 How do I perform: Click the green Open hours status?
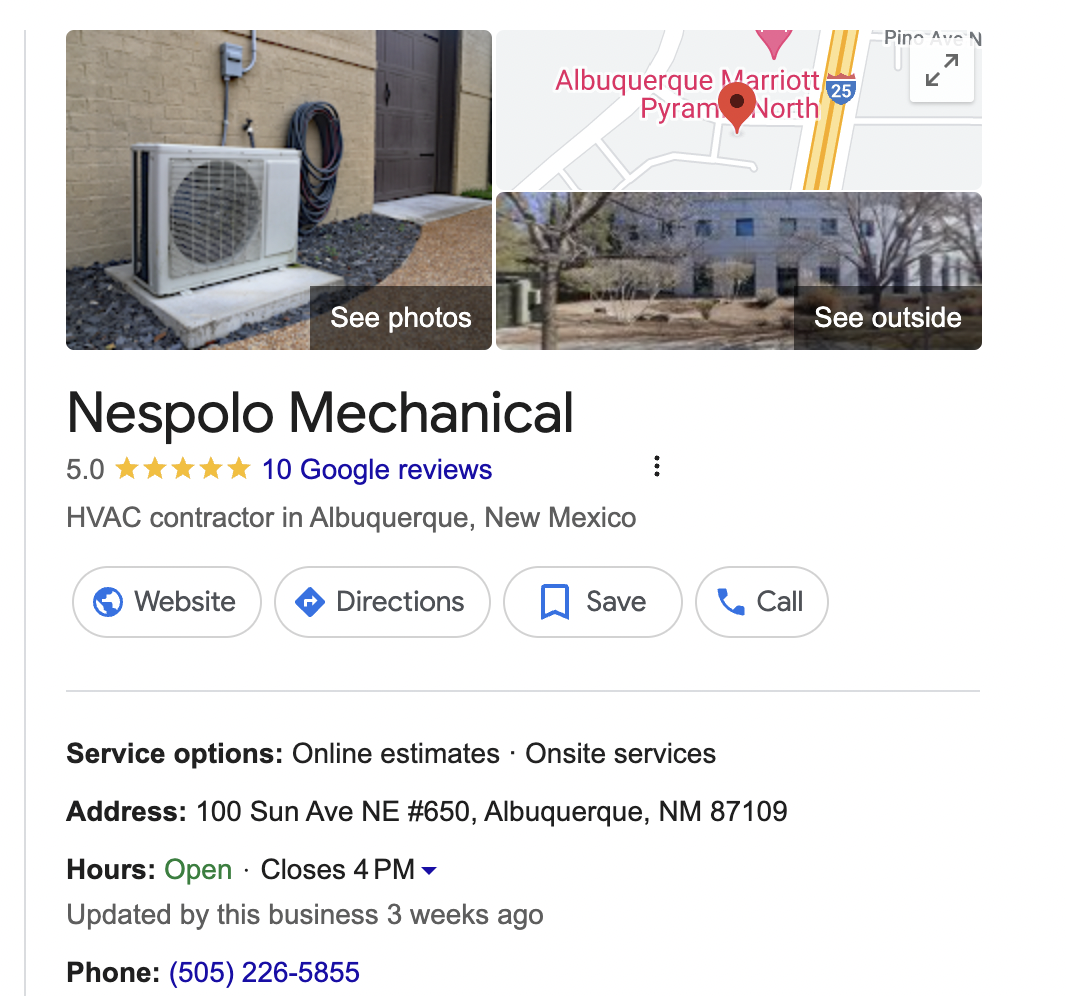click(x=198, y=870)
